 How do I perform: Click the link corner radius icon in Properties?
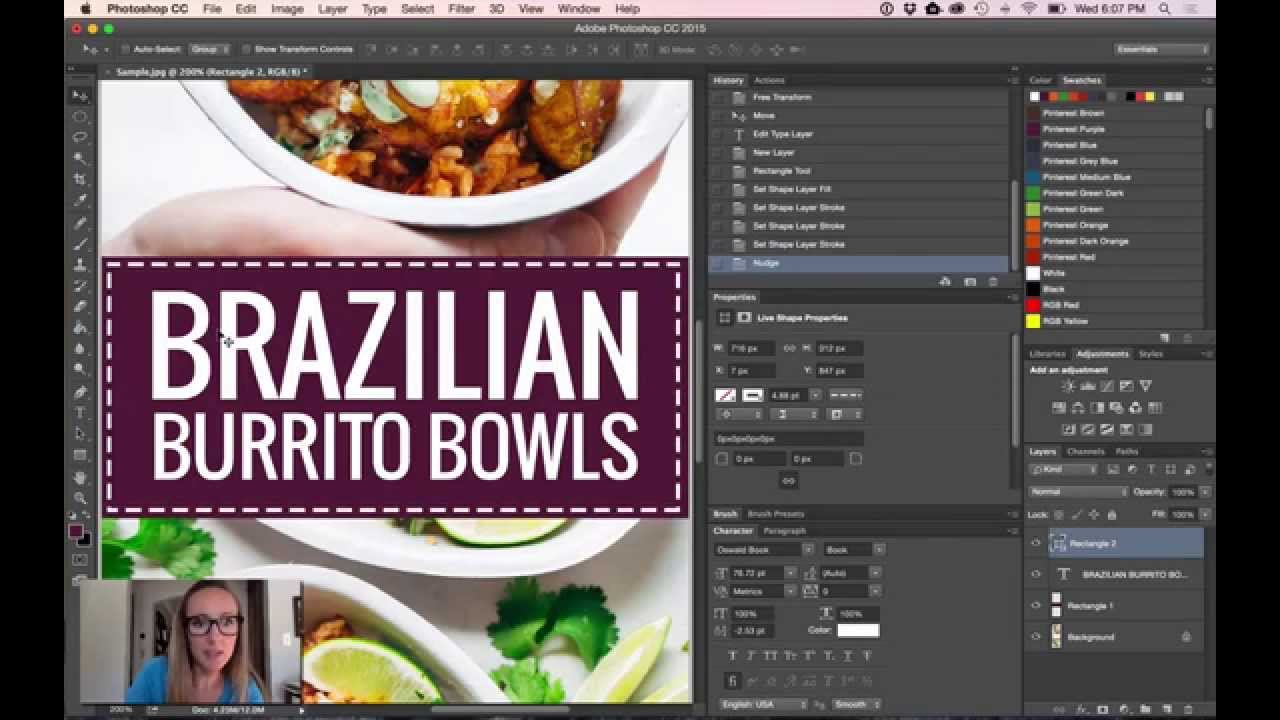click(788, 481)
